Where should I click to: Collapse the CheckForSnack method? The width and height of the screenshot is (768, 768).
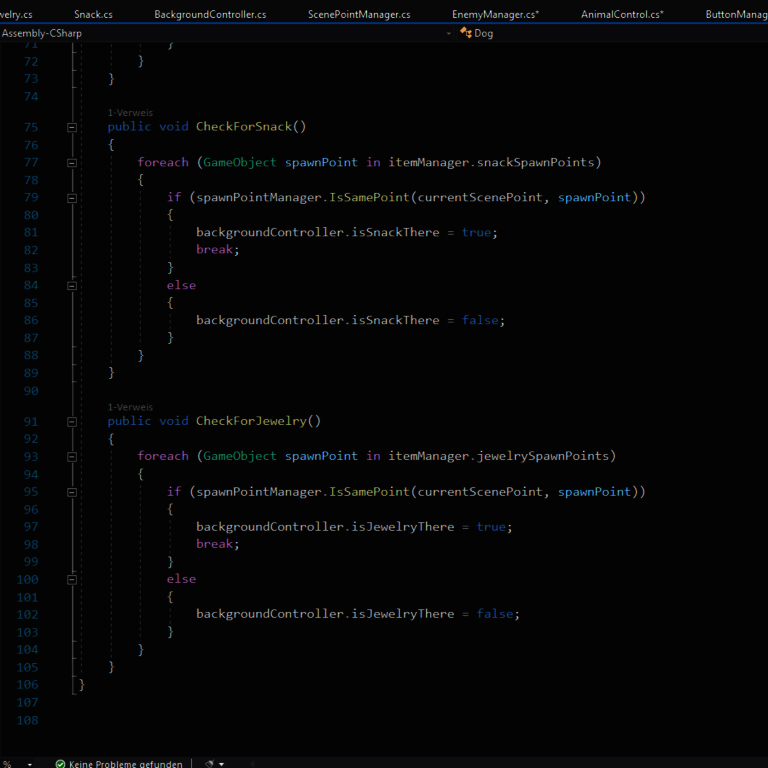72,127
